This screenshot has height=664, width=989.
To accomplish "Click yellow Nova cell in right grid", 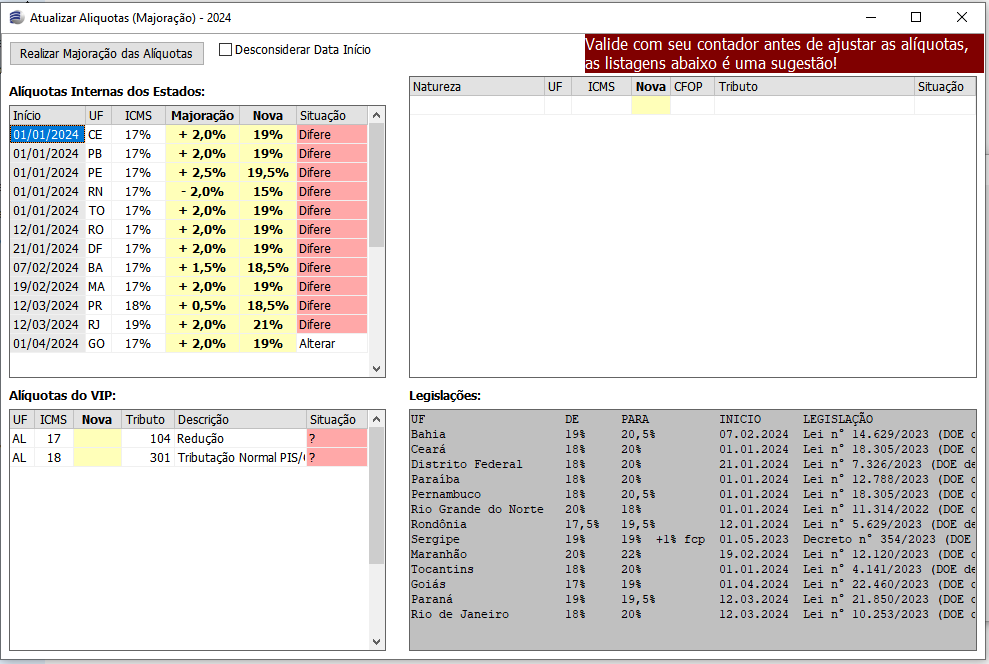I will click(650, 105).
